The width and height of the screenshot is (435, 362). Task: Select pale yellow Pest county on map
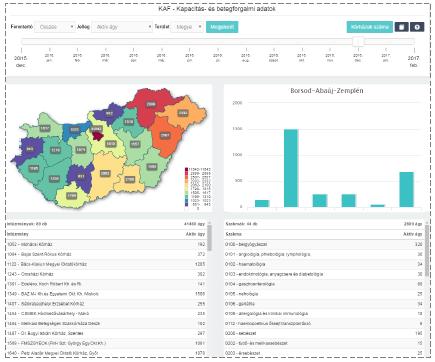[111, 144]
